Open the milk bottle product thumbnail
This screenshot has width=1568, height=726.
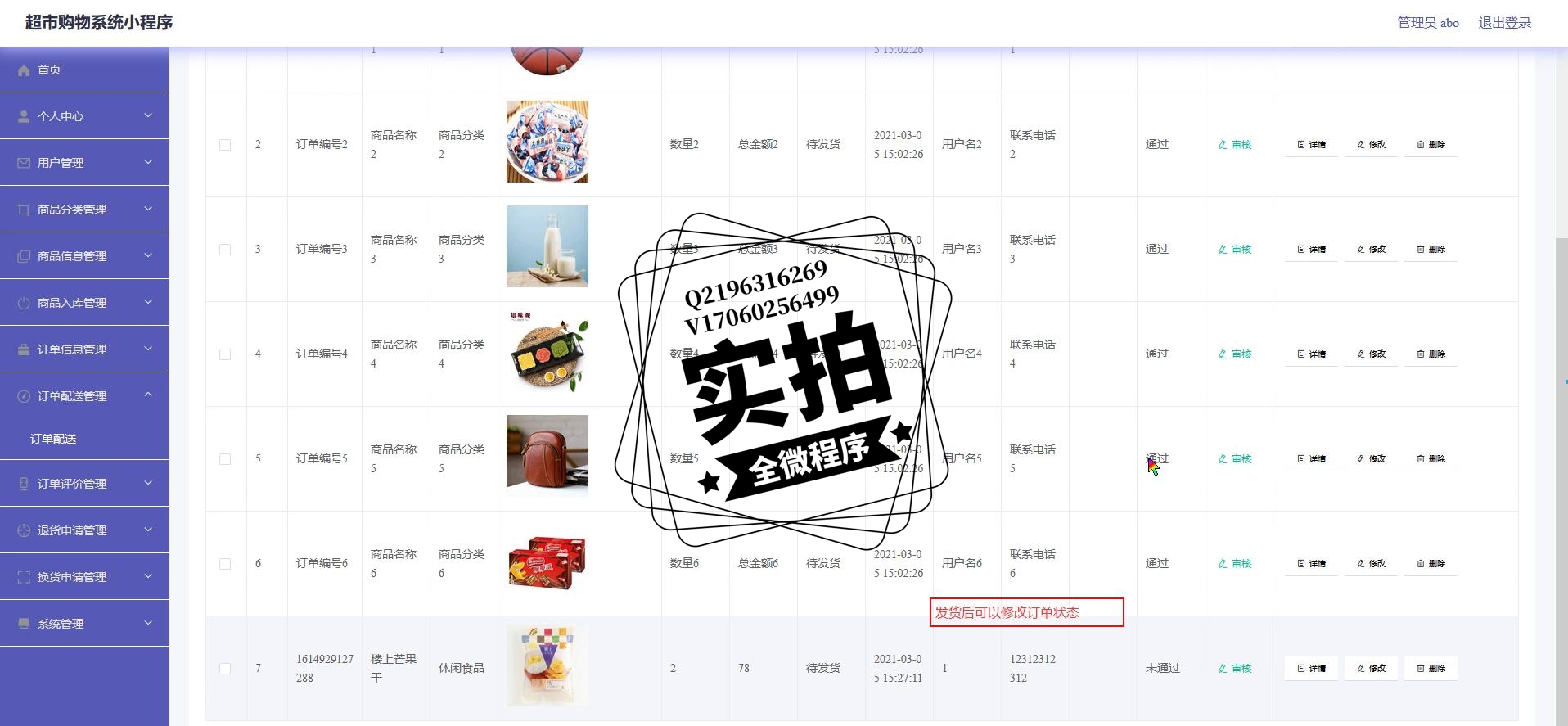[547, 246]
